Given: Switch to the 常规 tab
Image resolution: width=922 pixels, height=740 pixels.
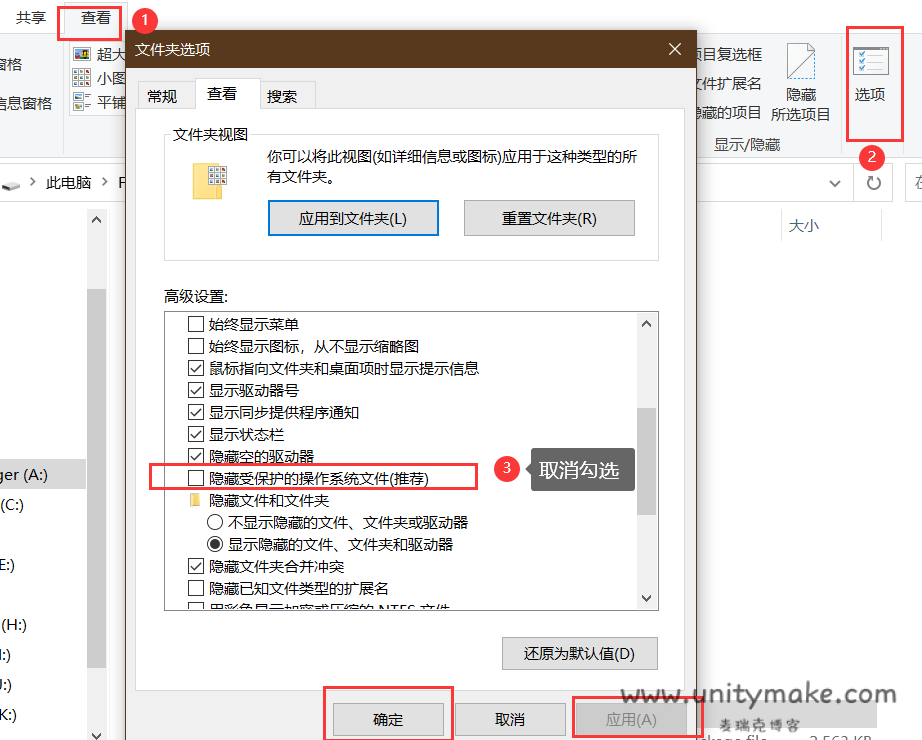Looking at the screenshot, I should tap(162, 96).
